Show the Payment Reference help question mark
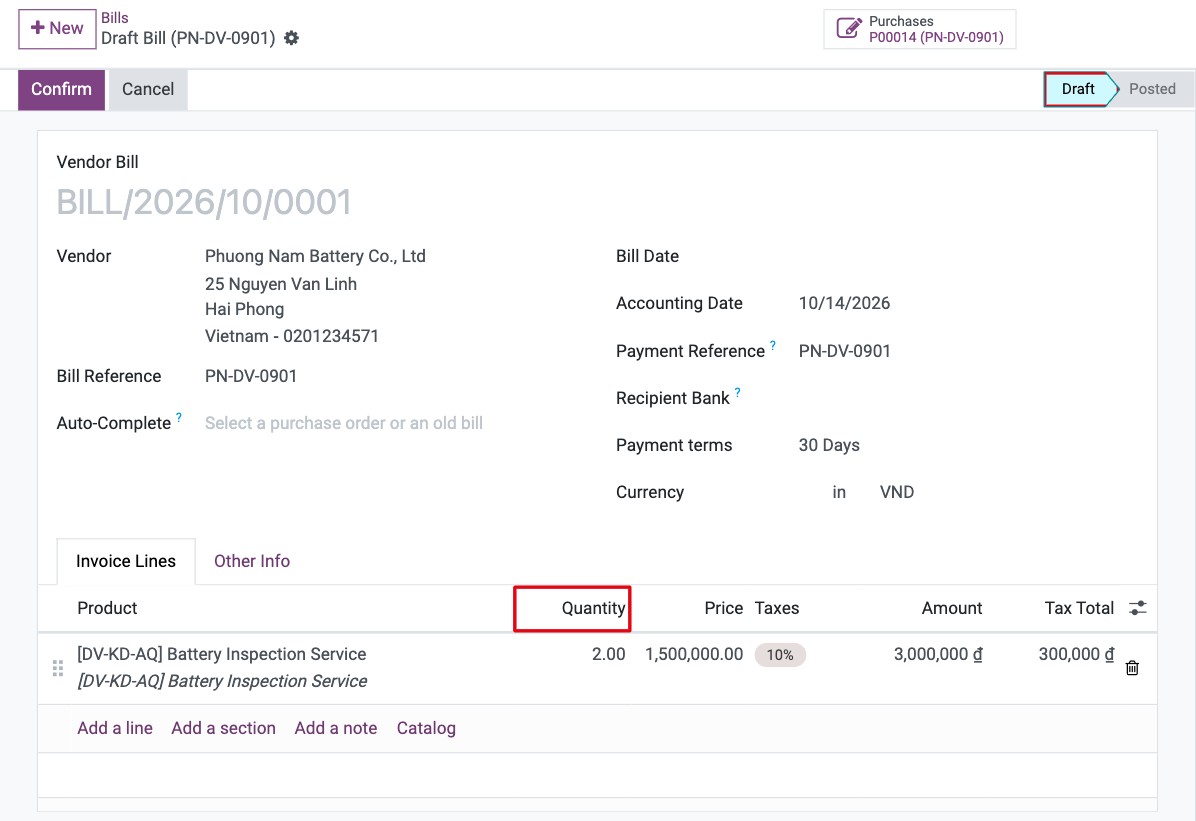1196x821 pixels. click(x=773, y=346)
